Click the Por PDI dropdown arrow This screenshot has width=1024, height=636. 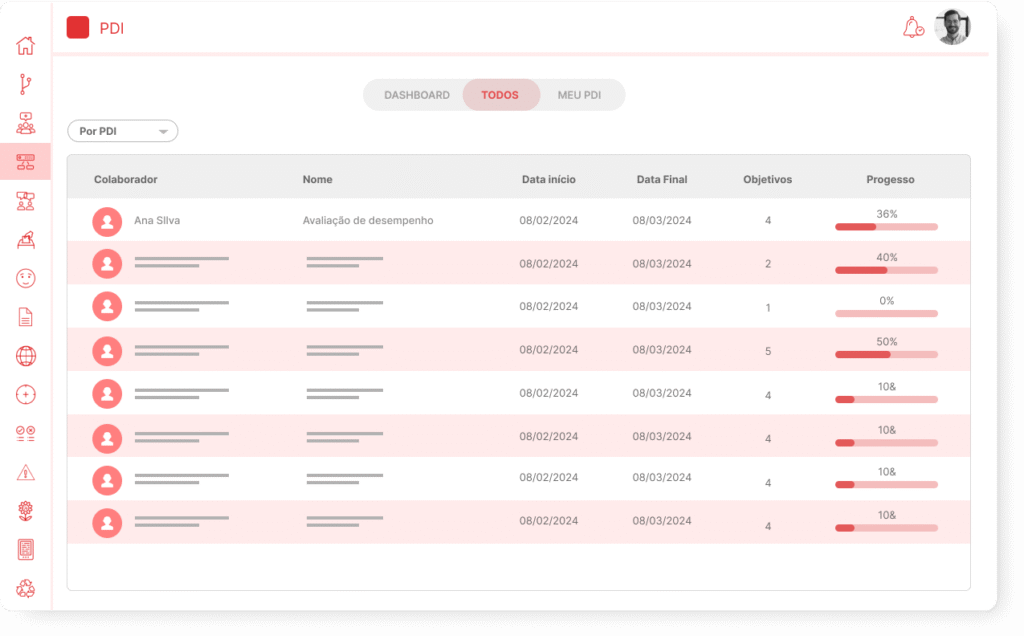tap(163, 131)
